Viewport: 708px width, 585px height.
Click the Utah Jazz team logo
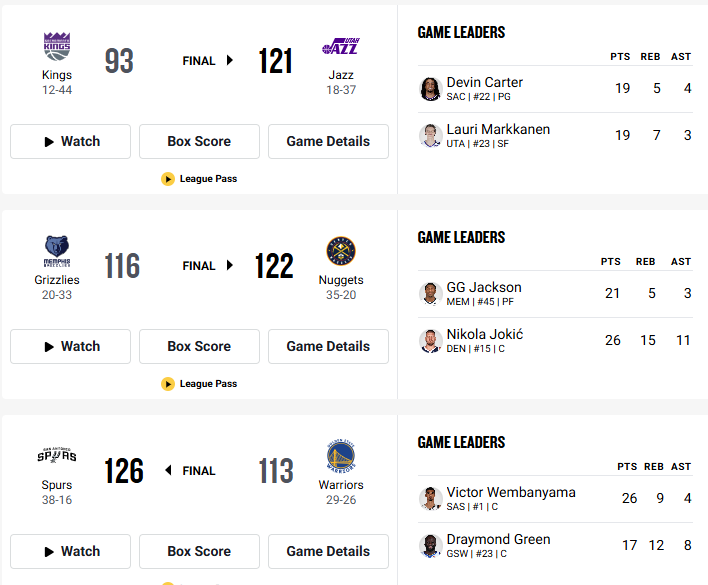point(341,46)
